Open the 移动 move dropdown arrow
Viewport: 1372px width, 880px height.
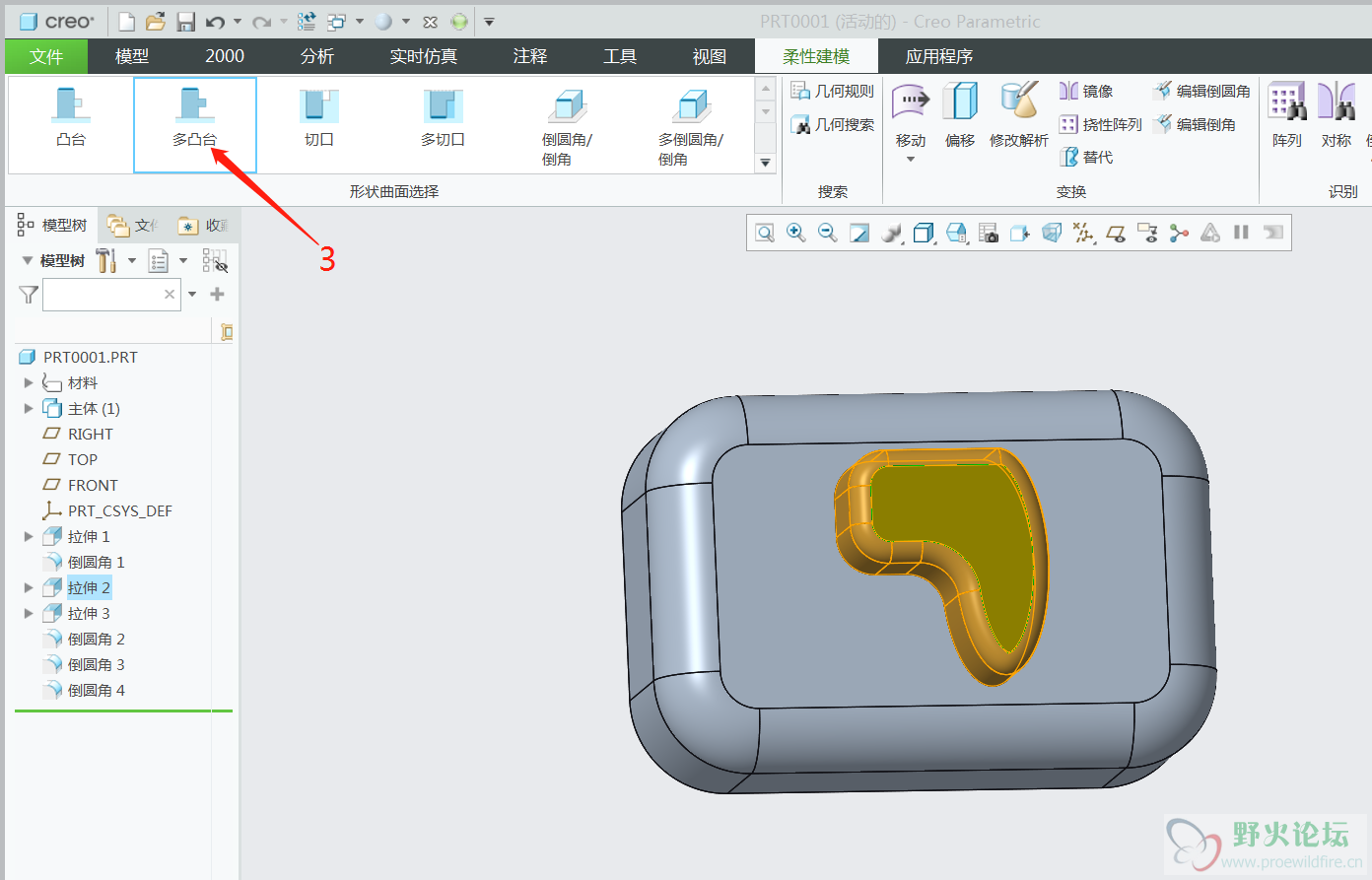(911, 159)
